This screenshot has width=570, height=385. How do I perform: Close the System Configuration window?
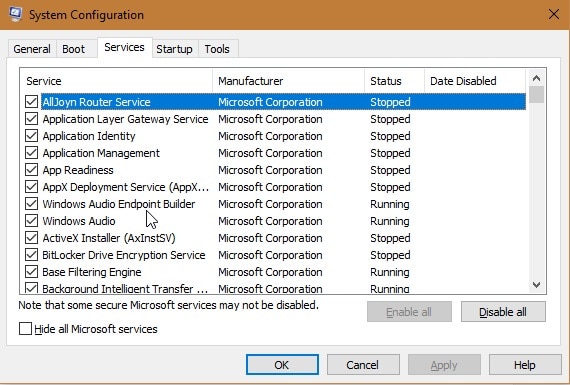(554, 15)
